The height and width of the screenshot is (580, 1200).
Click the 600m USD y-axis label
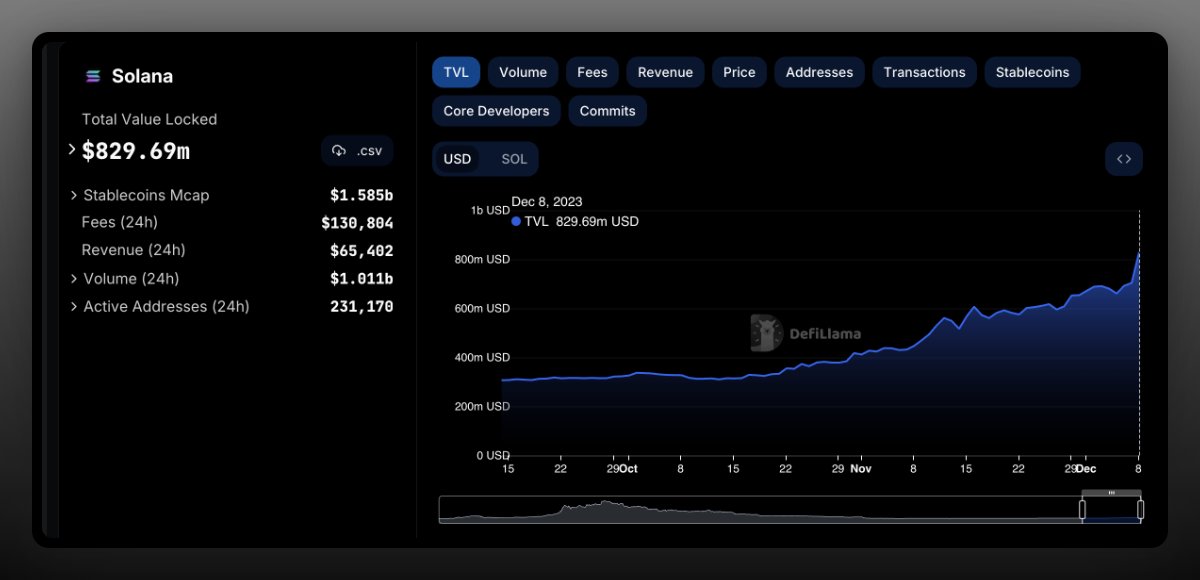(483, 308)
